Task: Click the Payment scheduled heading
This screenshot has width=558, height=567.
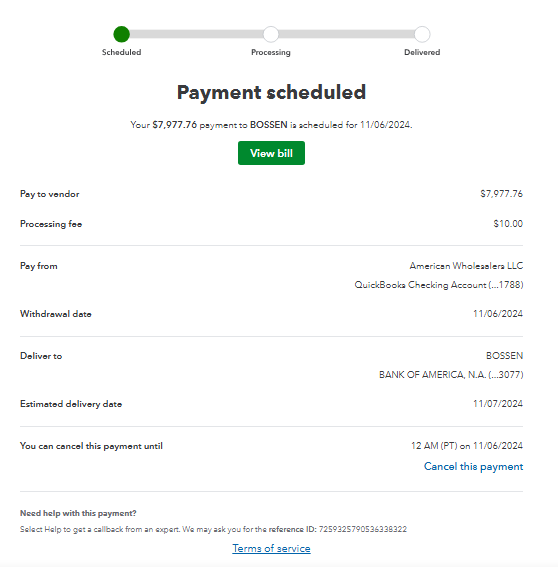Action: [x=271, y=92]
